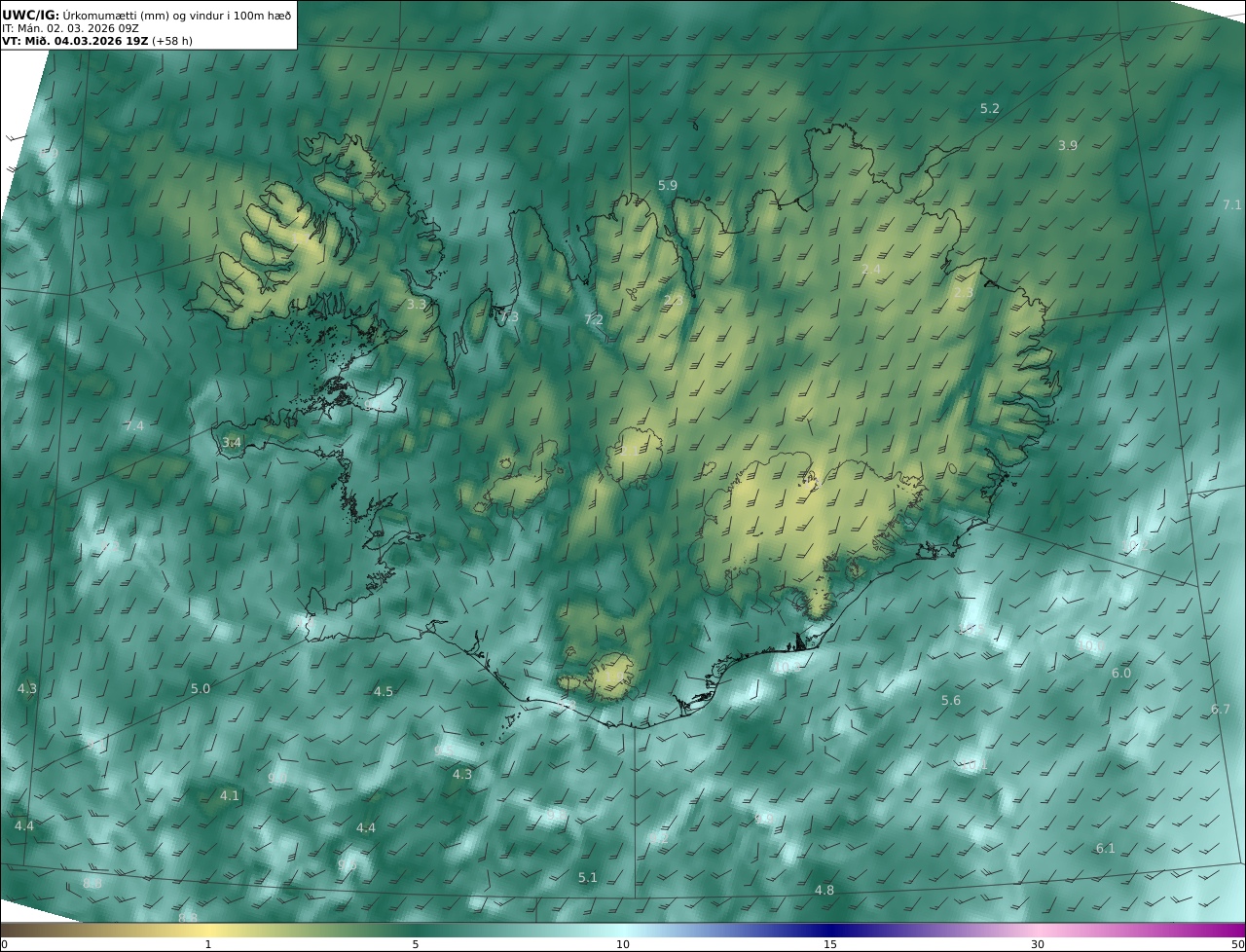Click the 6.0 value label
The width and height of the screenshot is (1246, 952).
coord(1121,674)
